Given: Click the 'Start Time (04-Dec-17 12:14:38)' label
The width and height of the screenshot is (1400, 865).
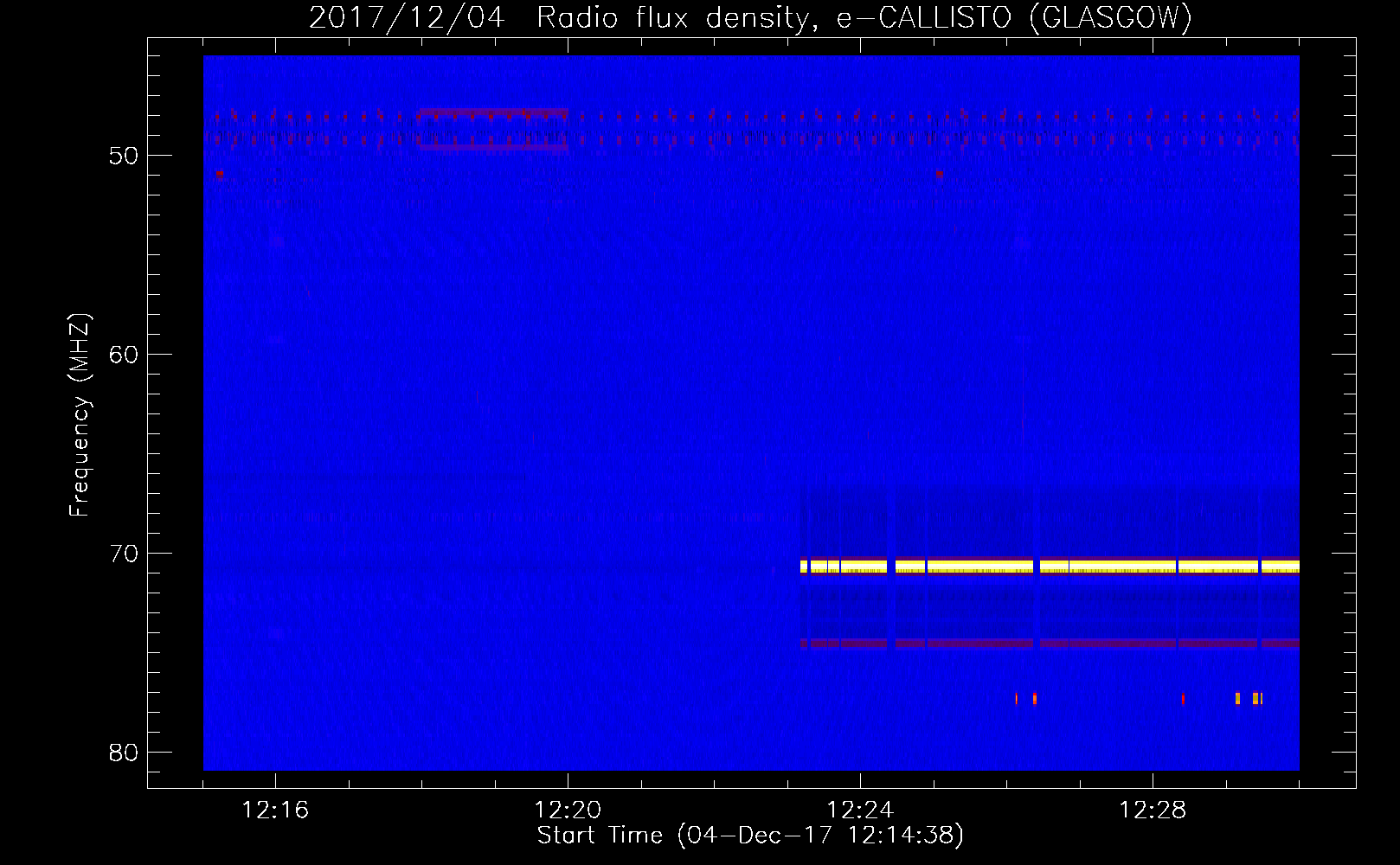Looking at the screenshot, I should [750, 836].
